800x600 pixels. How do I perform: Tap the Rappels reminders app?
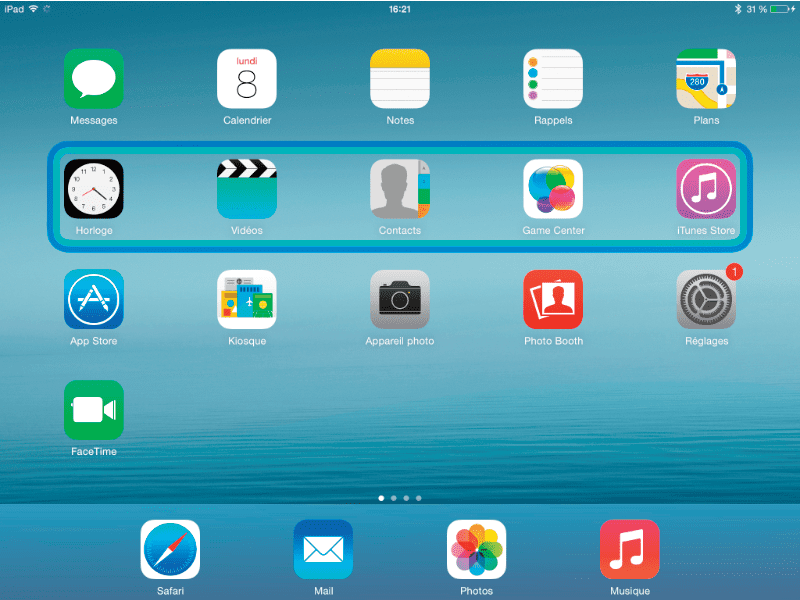click(553, 79)
